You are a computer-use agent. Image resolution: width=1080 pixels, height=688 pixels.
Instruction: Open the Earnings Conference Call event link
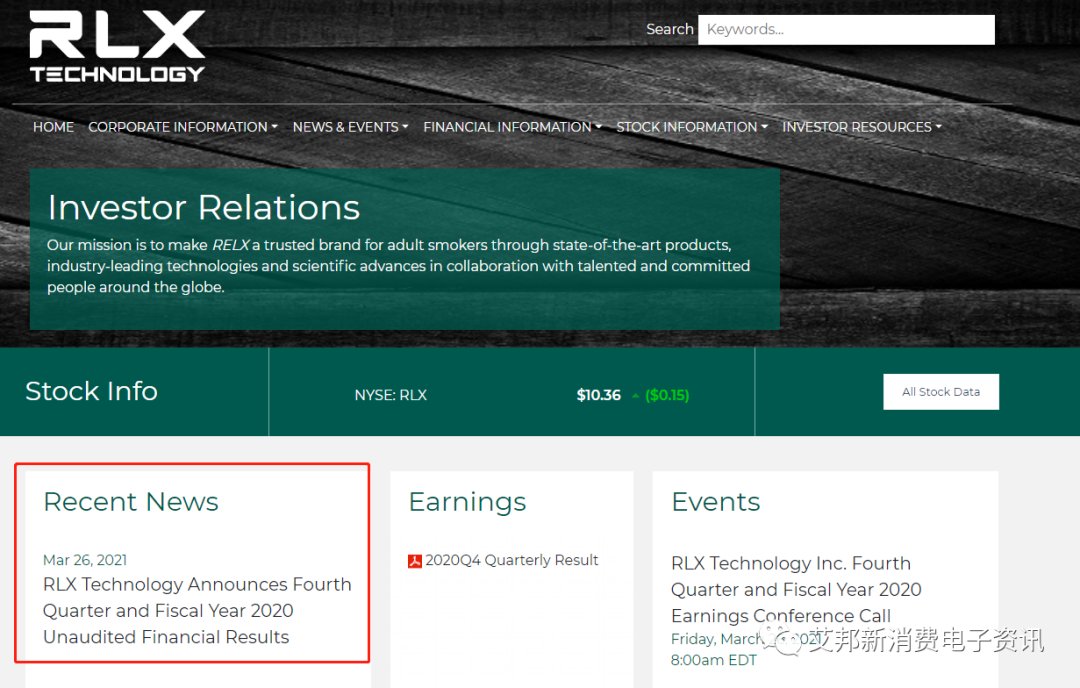(796, 590)
